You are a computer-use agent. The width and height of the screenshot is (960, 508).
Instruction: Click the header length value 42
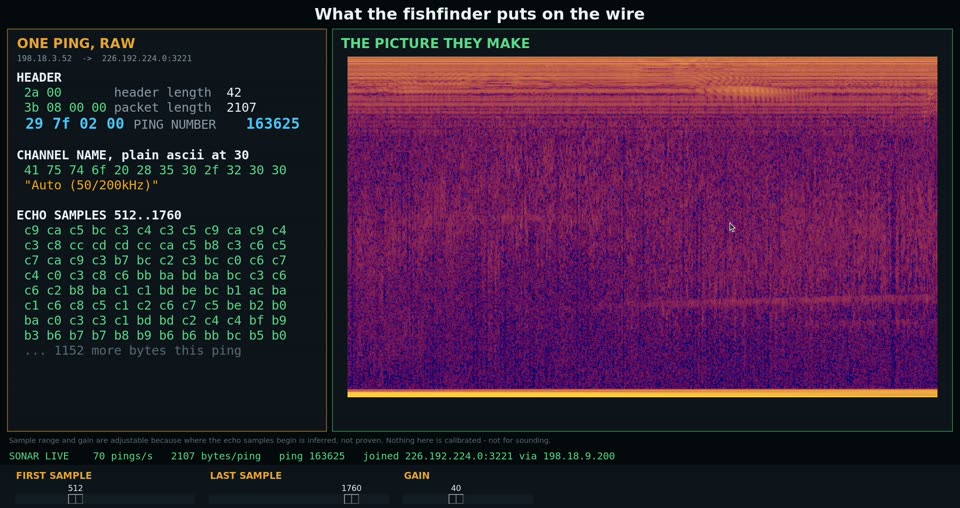click(234, 93)
